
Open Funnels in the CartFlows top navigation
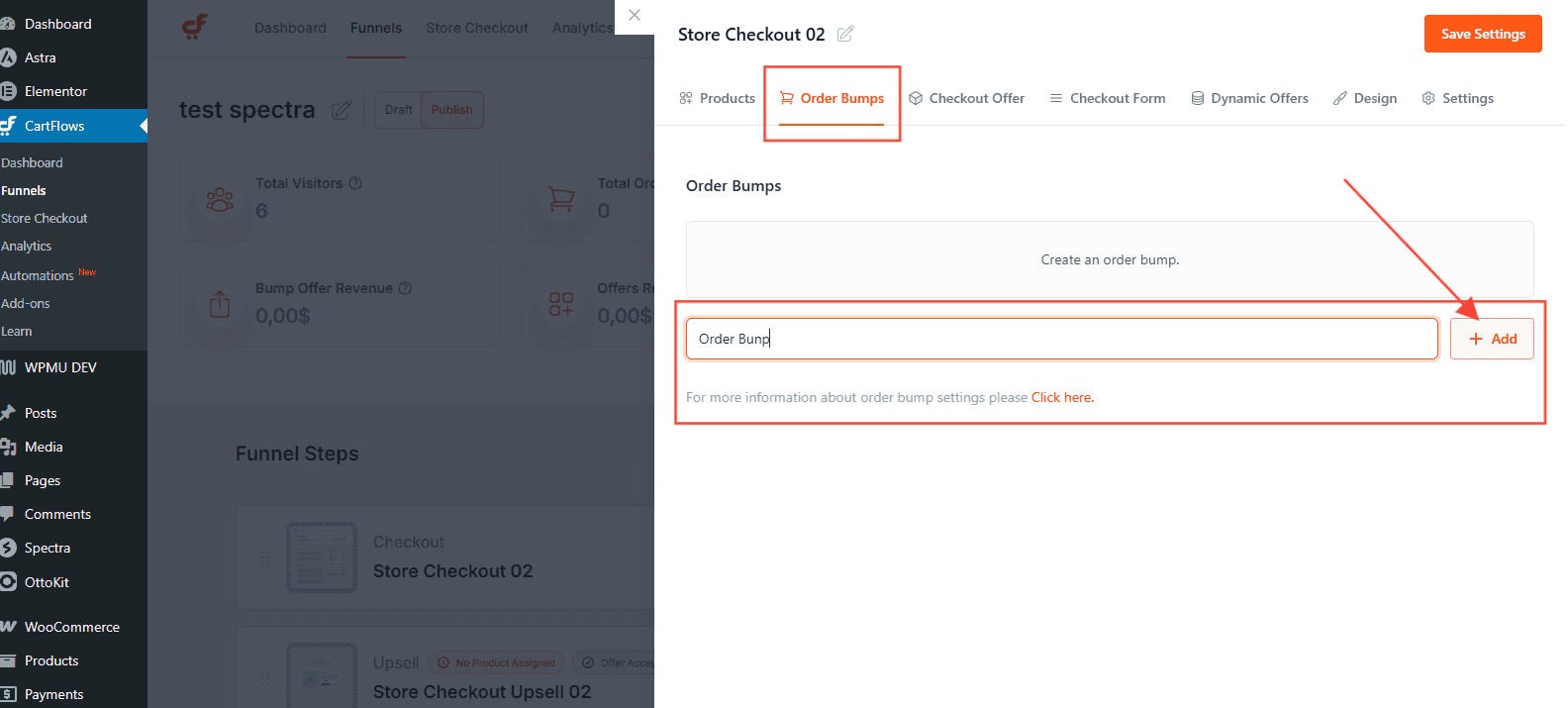pos(376,28)
